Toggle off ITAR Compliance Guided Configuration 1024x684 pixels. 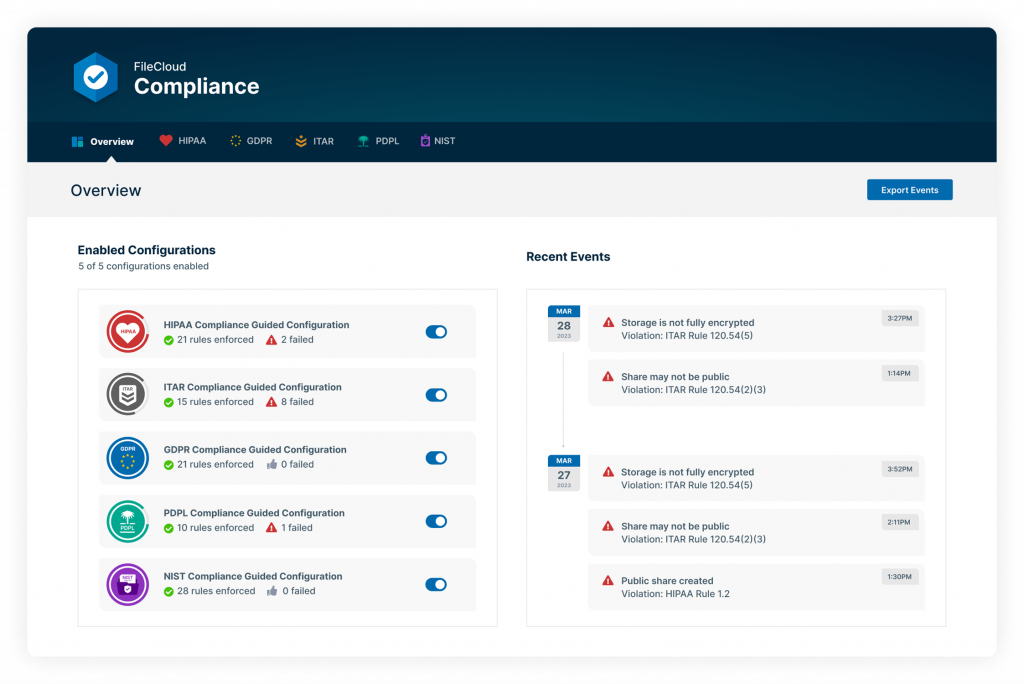point(436,395)
